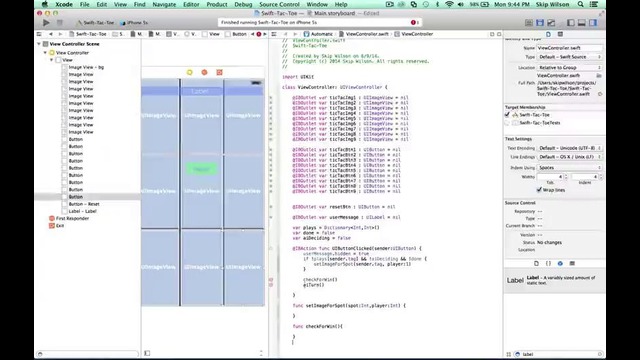Viewport: 640px width, 360px height.
Task: Toggle the Wrap lines checkbox
Action: (x=539, y=190)
